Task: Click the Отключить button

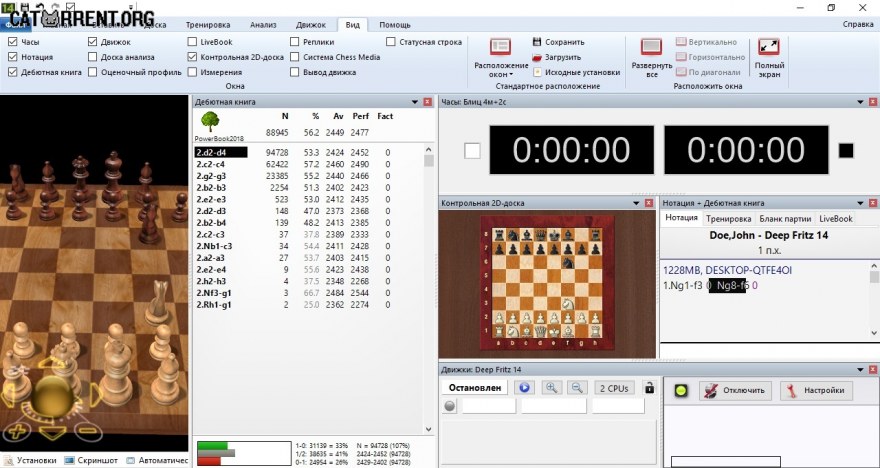Action: [736, 391]
